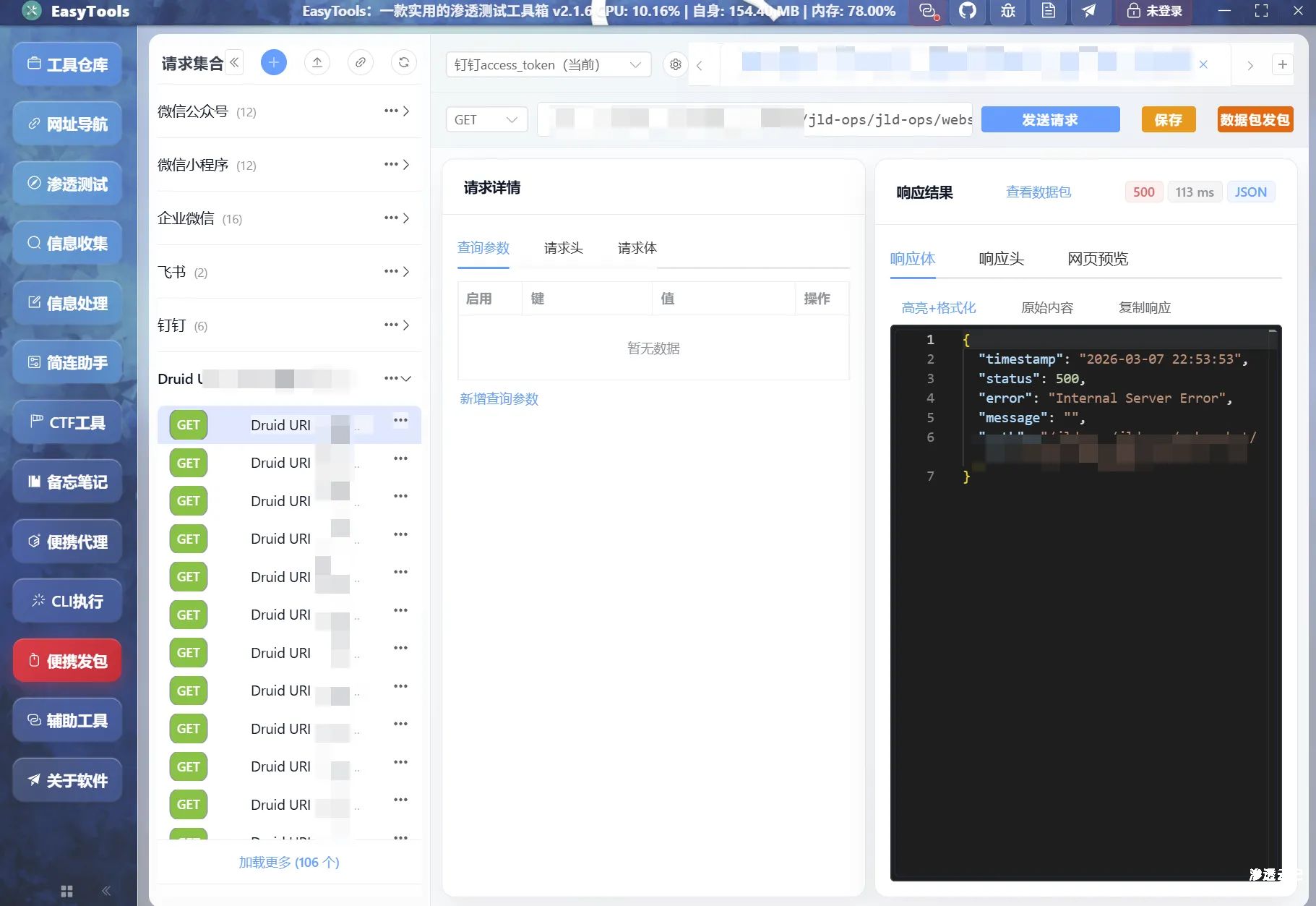Open the settings gear next to request name
Screen dimensions: 1316x906
[675, 64]
